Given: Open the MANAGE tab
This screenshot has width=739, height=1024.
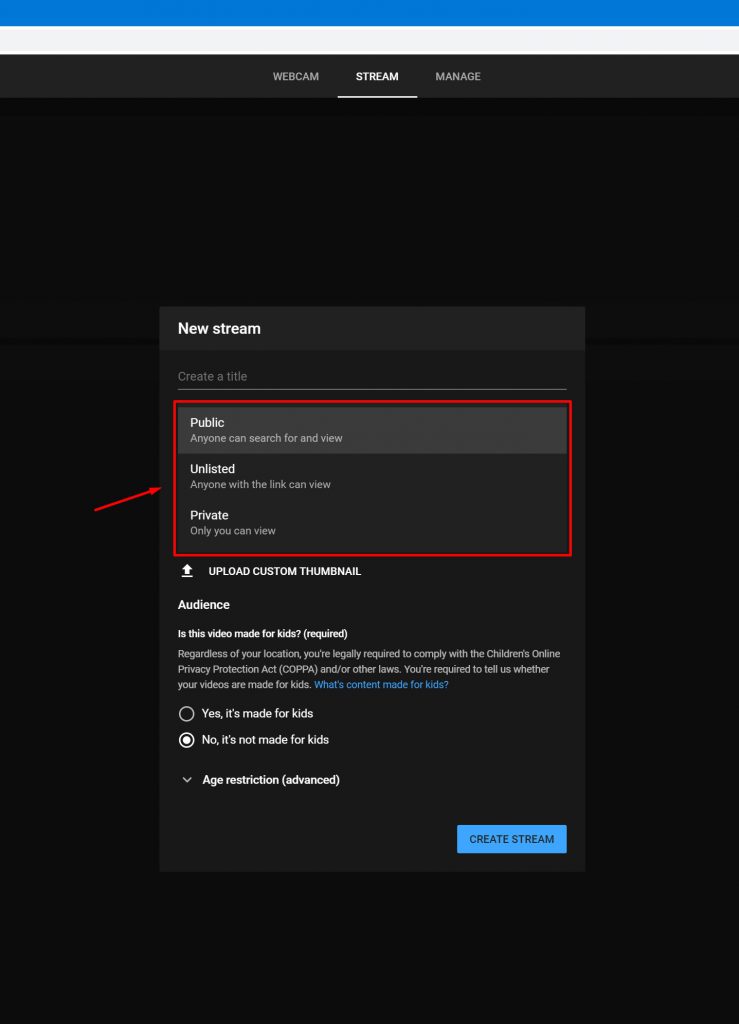Looking at the screenshot, I should pyautogui.click(x=458, y=76).
